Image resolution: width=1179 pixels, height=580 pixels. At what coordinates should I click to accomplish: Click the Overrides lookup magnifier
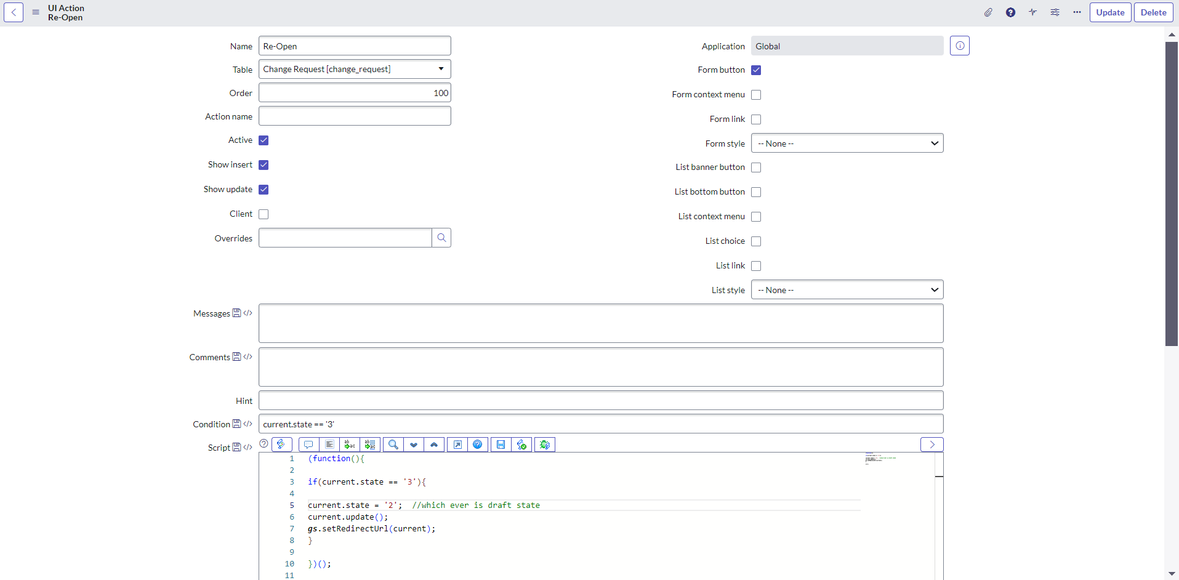pyautogui.click(x=441, y=238)
